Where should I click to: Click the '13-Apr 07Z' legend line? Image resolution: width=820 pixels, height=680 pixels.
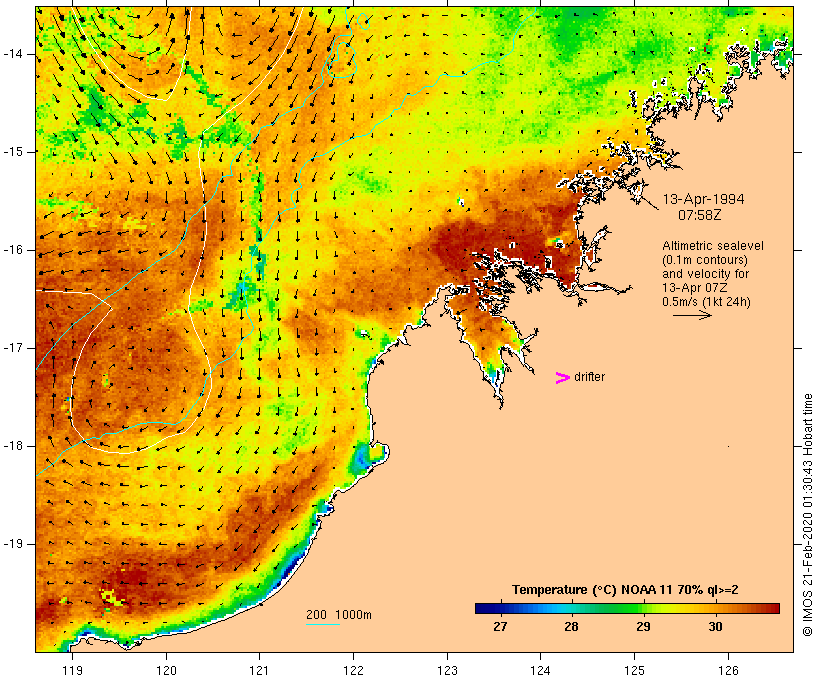(694, 288)
